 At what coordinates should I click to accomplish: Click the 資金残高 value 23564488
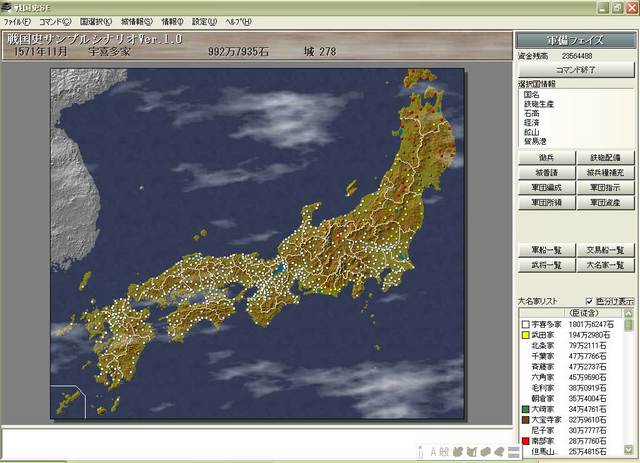tap(577, 56)
